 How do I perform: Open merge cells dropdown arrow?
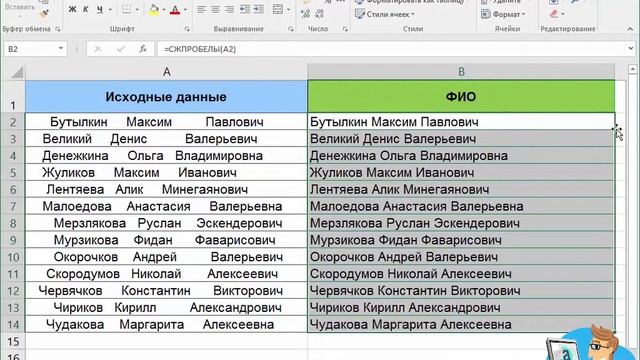pos(289,9)
